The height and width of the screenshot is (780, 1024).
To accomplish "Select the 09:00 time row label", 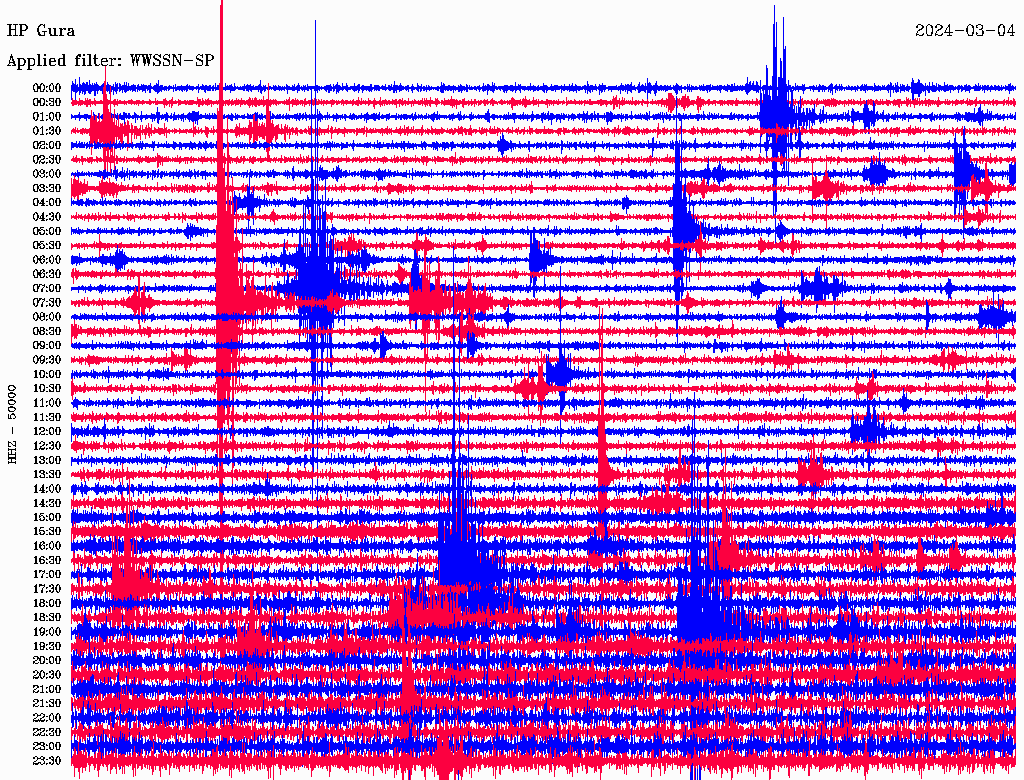I will coord(46,346).
